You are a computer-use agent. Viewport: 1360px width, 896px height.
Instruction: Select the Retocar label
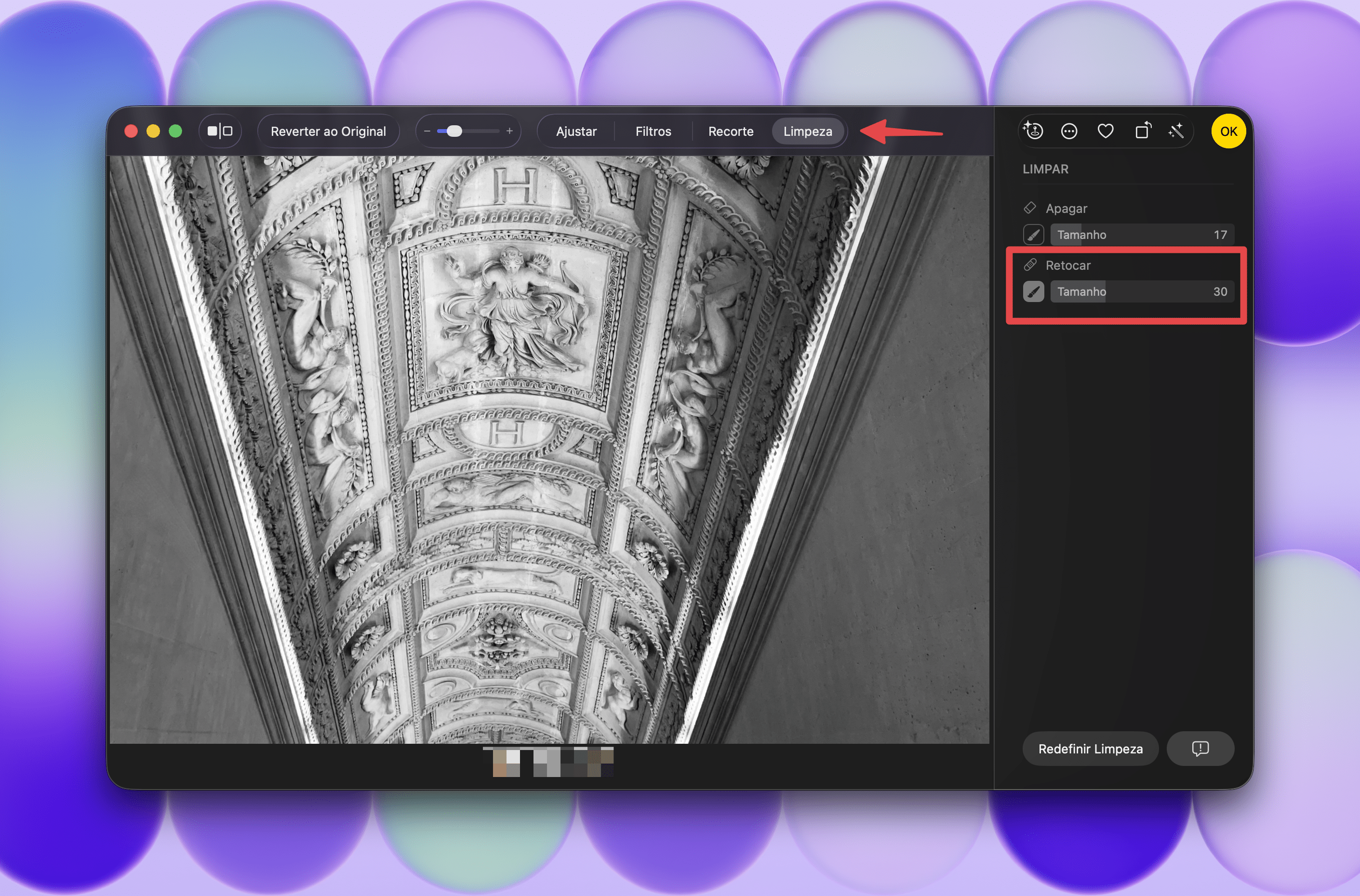(1068, 265)
